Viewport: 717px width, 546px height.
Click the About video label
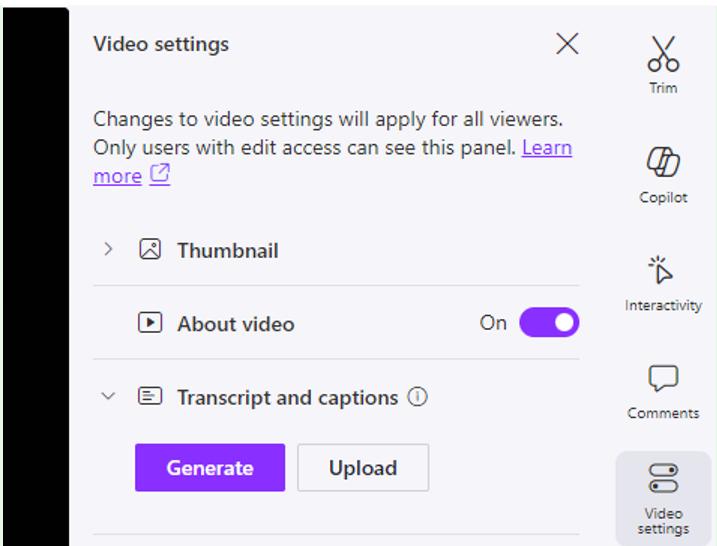pos(236,323)
